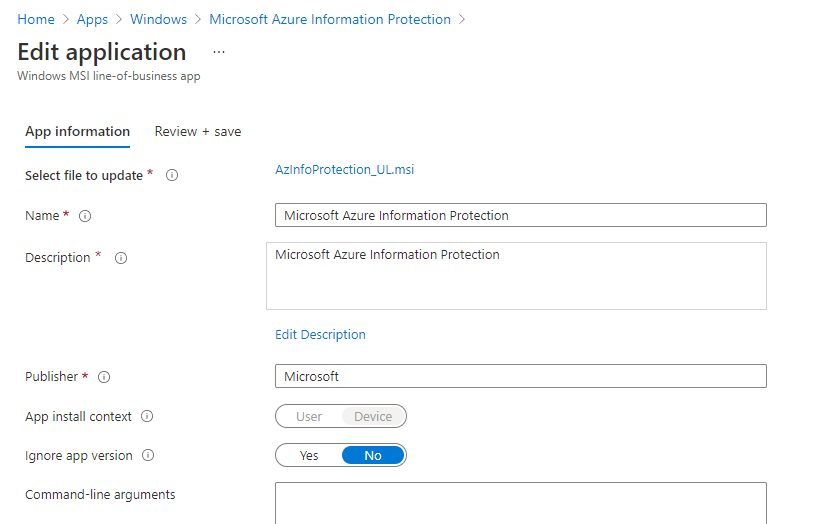
Task: Click info icon beside Publisher label
Action: coord(104,377)
